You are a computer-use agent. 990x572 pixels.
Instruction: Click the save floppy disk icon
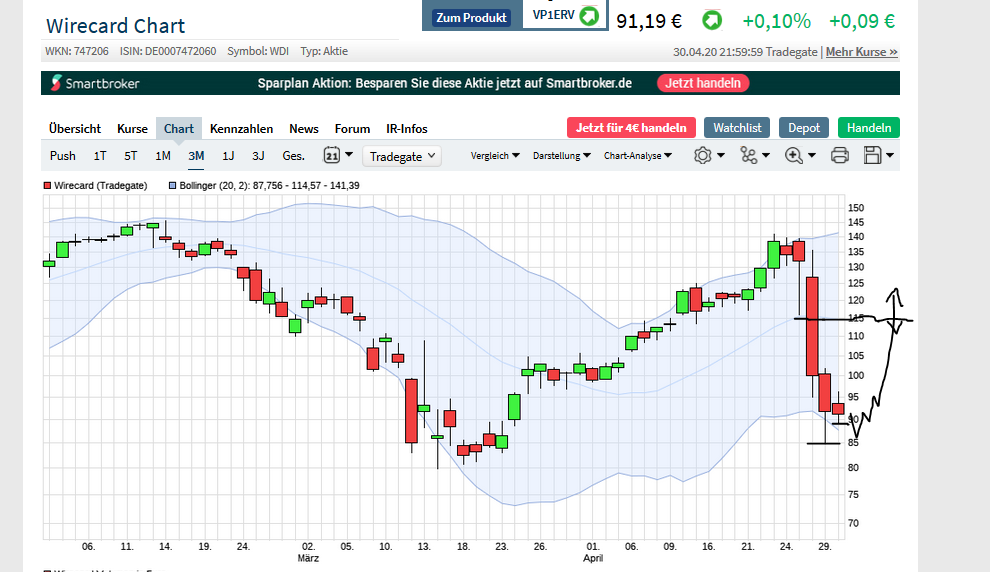(872, 155)
